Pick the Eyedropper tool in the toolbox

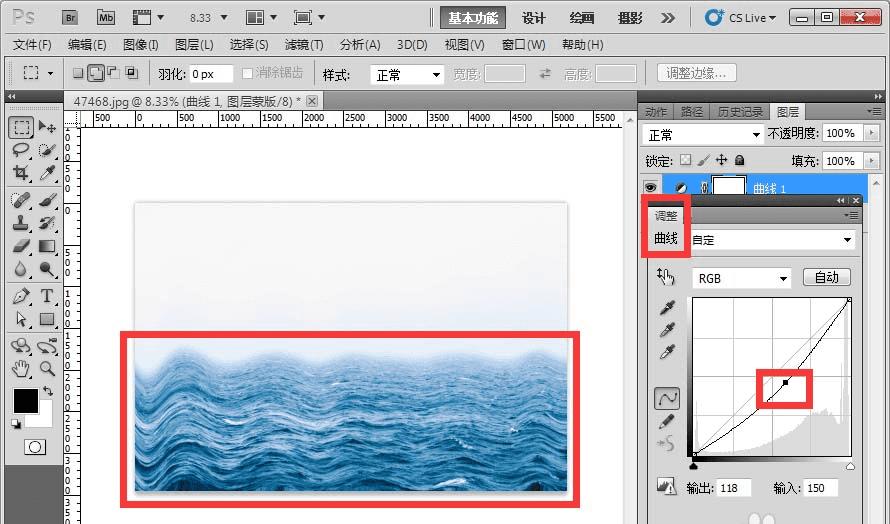47,173
